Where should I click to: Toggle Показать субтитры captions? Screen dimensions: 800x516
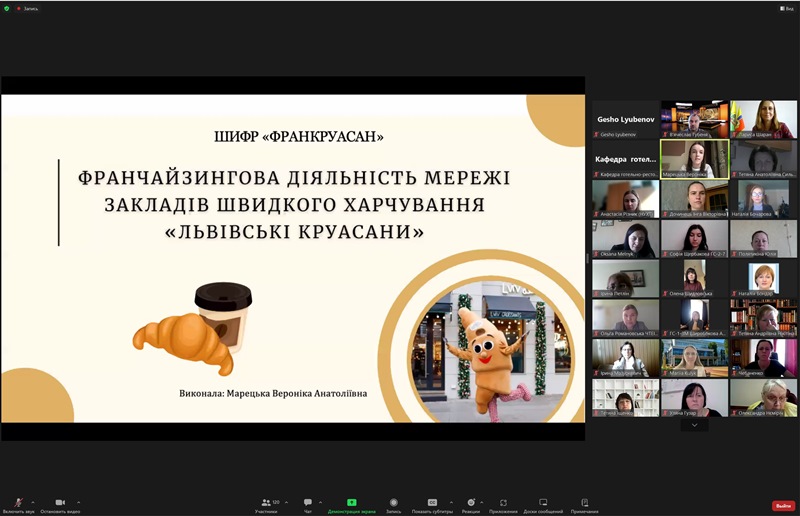click(x=432, y=503)
